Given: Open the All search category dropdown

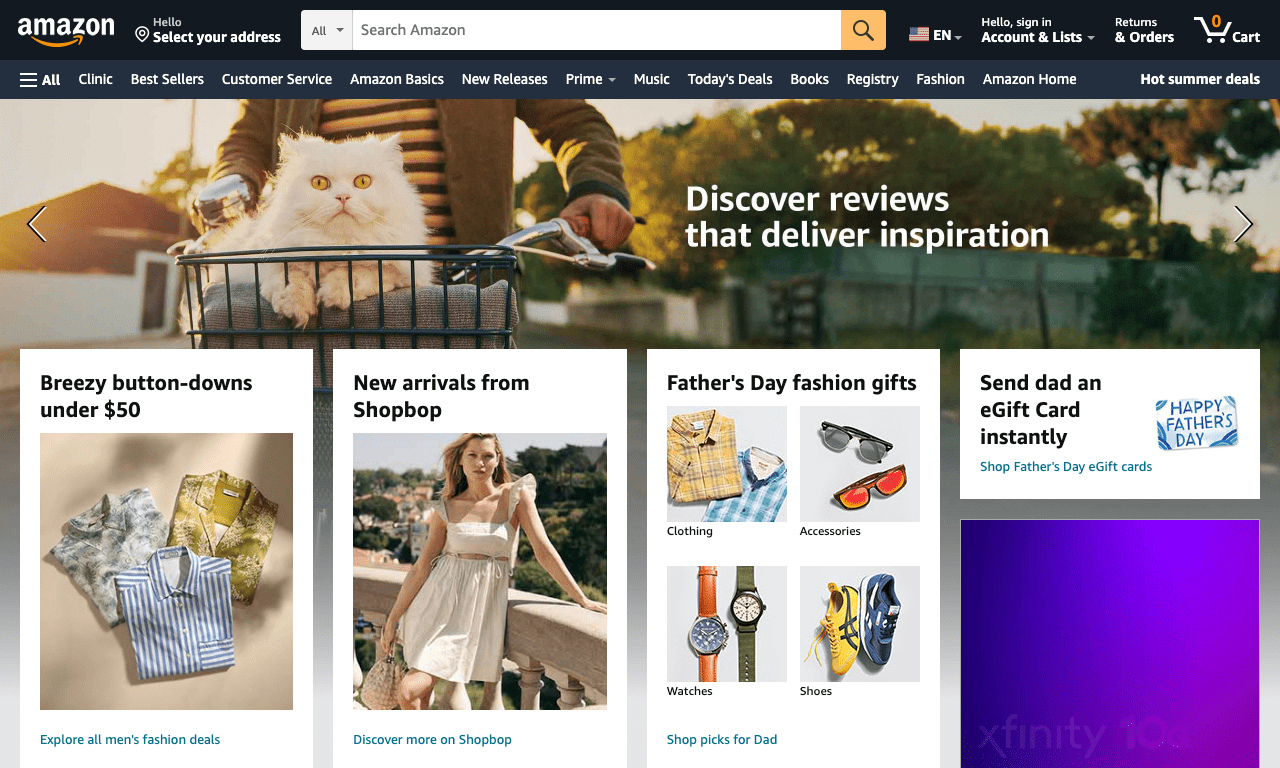Looking at the screenshot, I should pos(327,30).
